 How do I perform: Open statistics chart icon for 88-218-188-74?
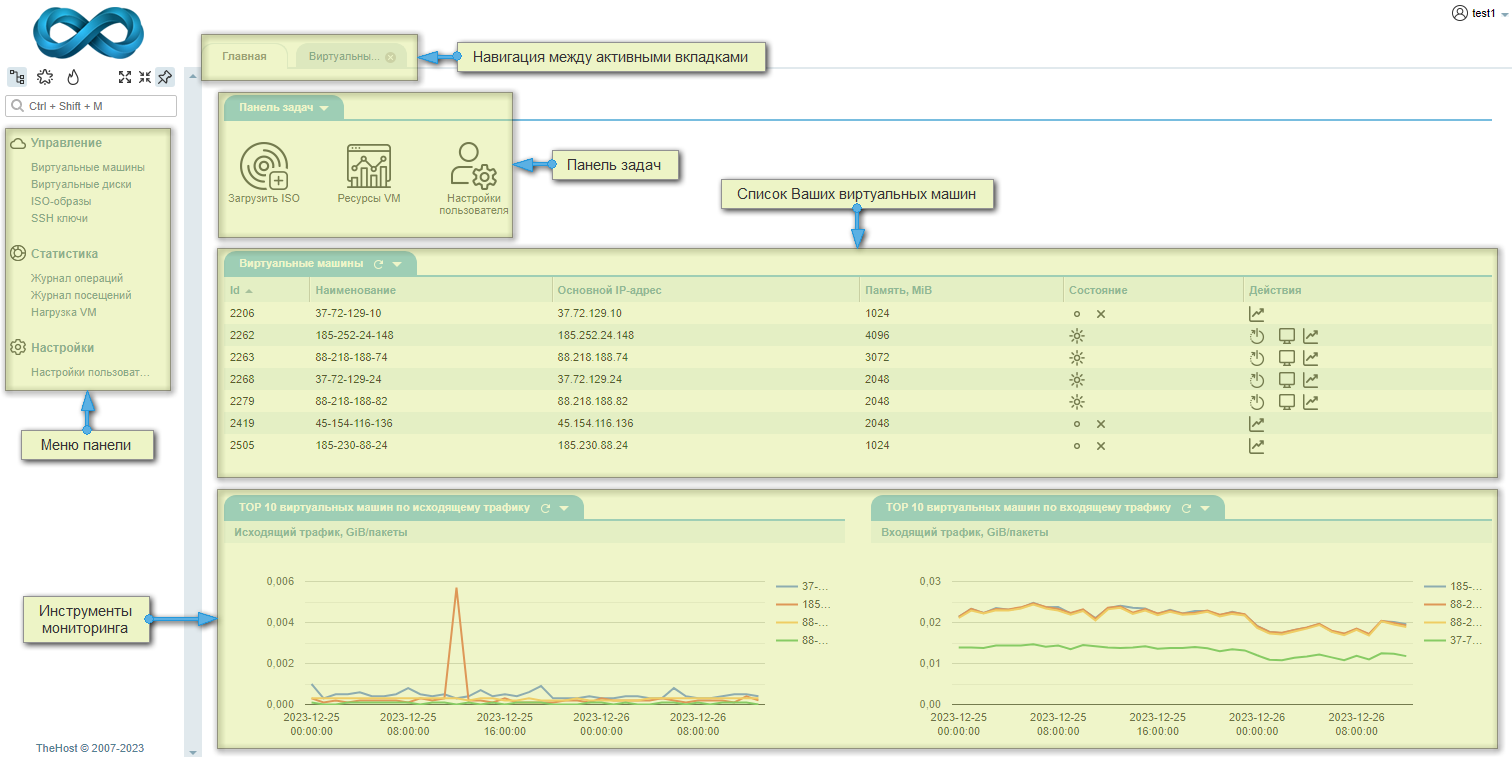[x=1310, y=358]
